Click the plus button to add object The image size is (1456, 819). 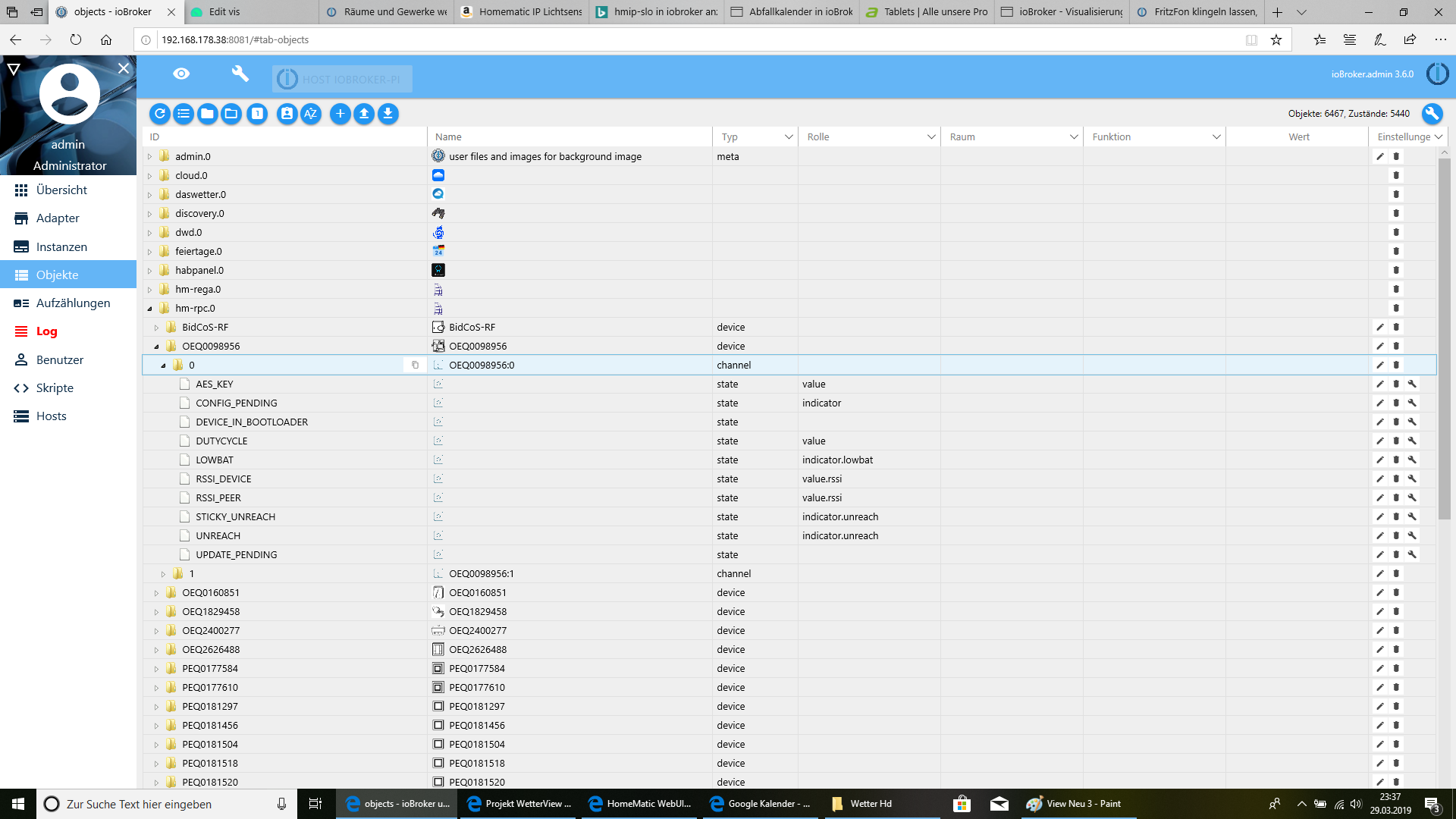[x=340, y=114]
